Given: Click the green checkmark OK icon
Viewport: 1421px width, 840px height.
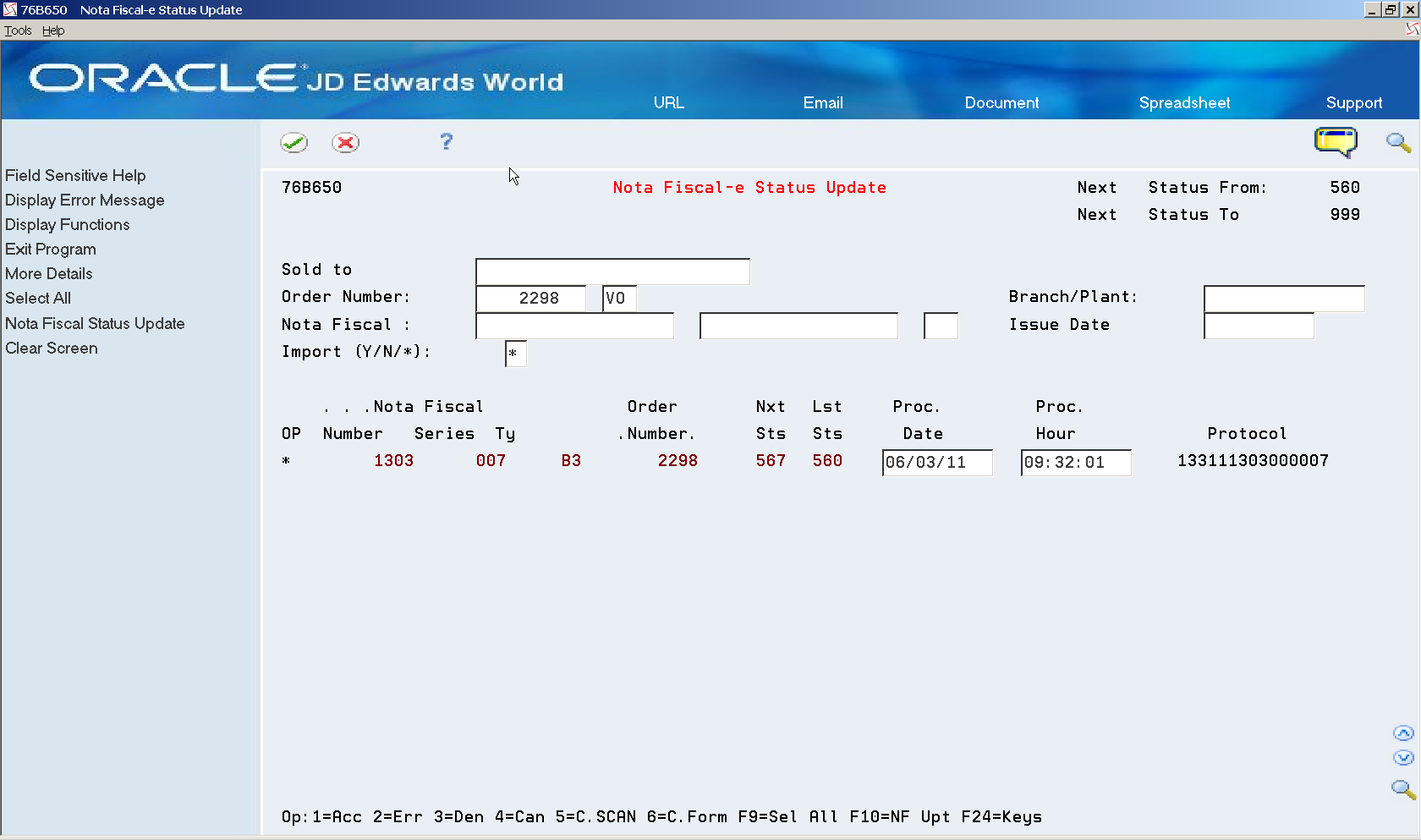Looking at the screenshot, I should click(x=294, y=142).
